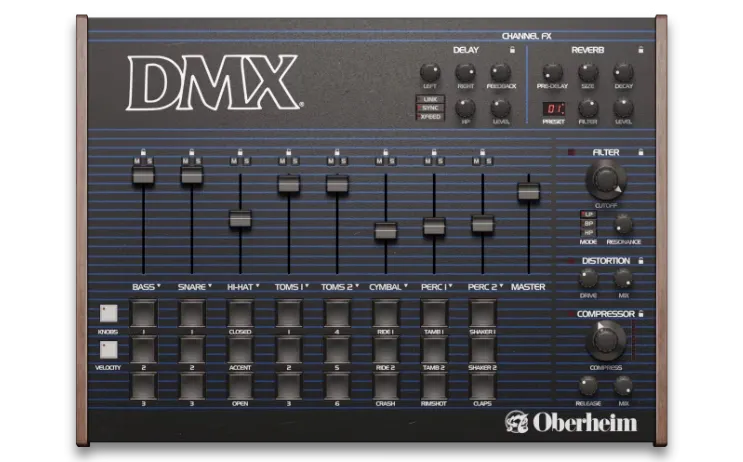Click the Delay FEEDBACK knob
Viewport: 743px width, 462px height.
[500, 72]
